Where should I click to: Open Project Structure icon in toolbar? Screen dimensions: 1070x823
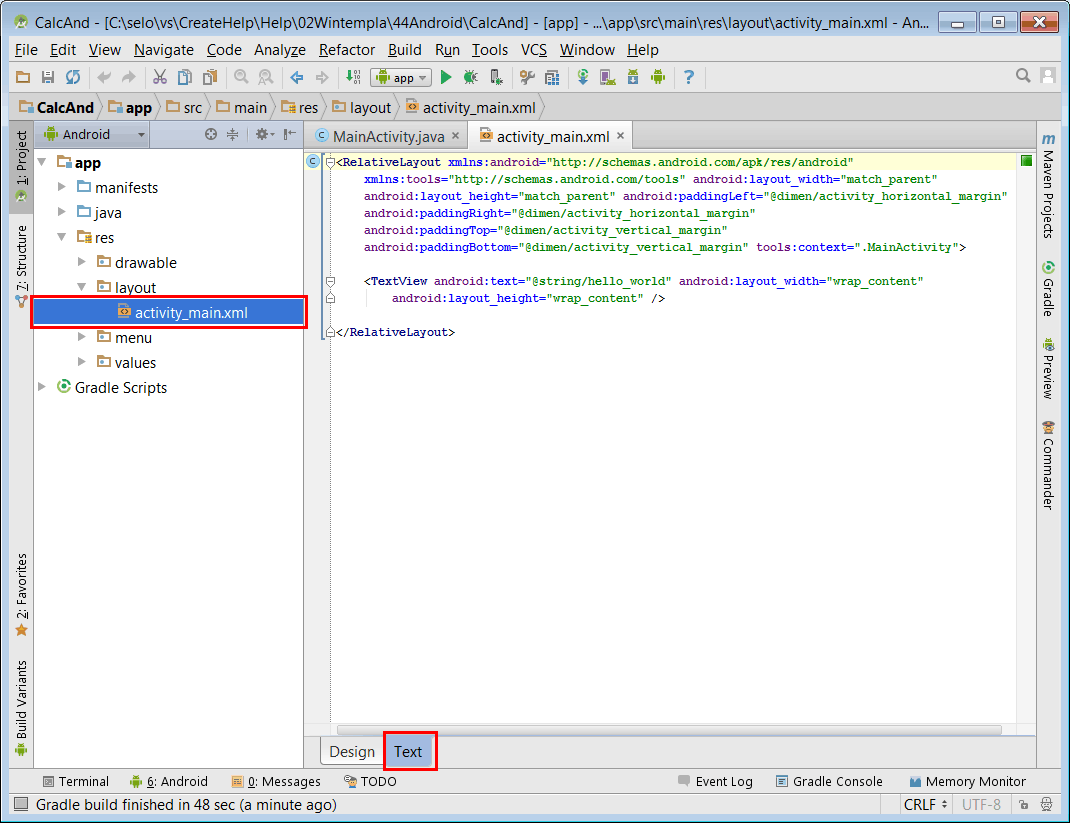click(527, 77)
